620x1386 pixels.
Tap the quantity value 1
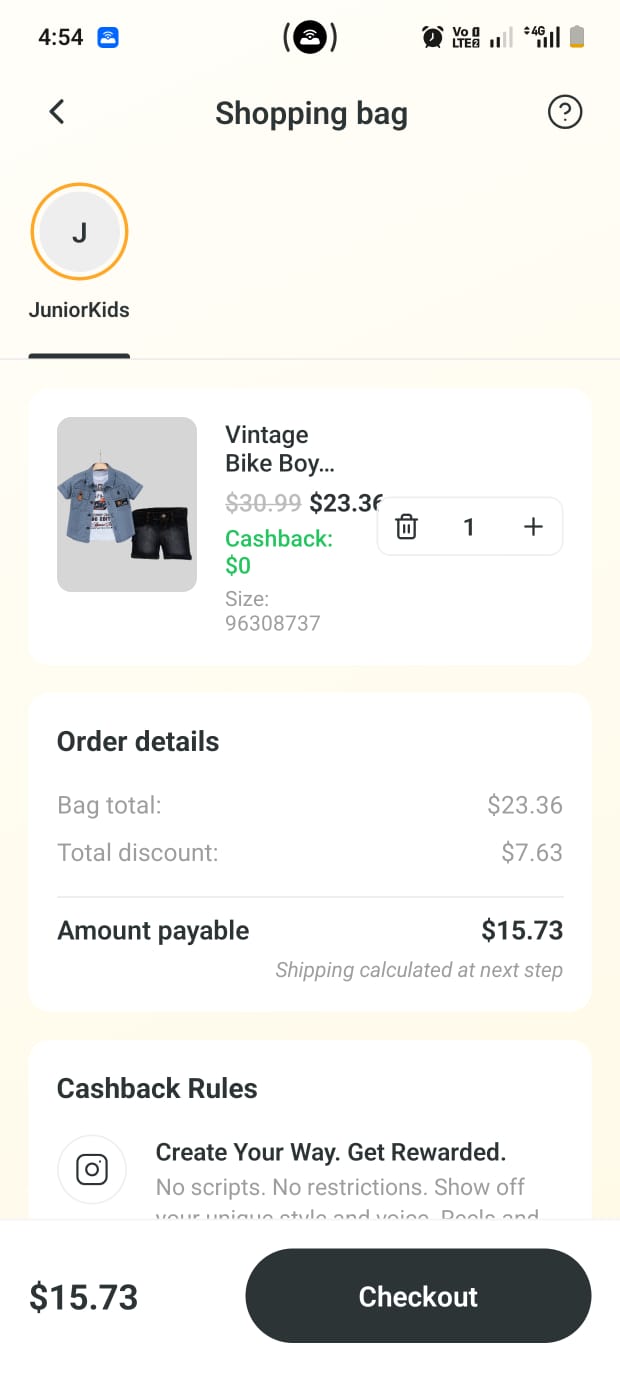pyautogui.click(x=469, y=527)
